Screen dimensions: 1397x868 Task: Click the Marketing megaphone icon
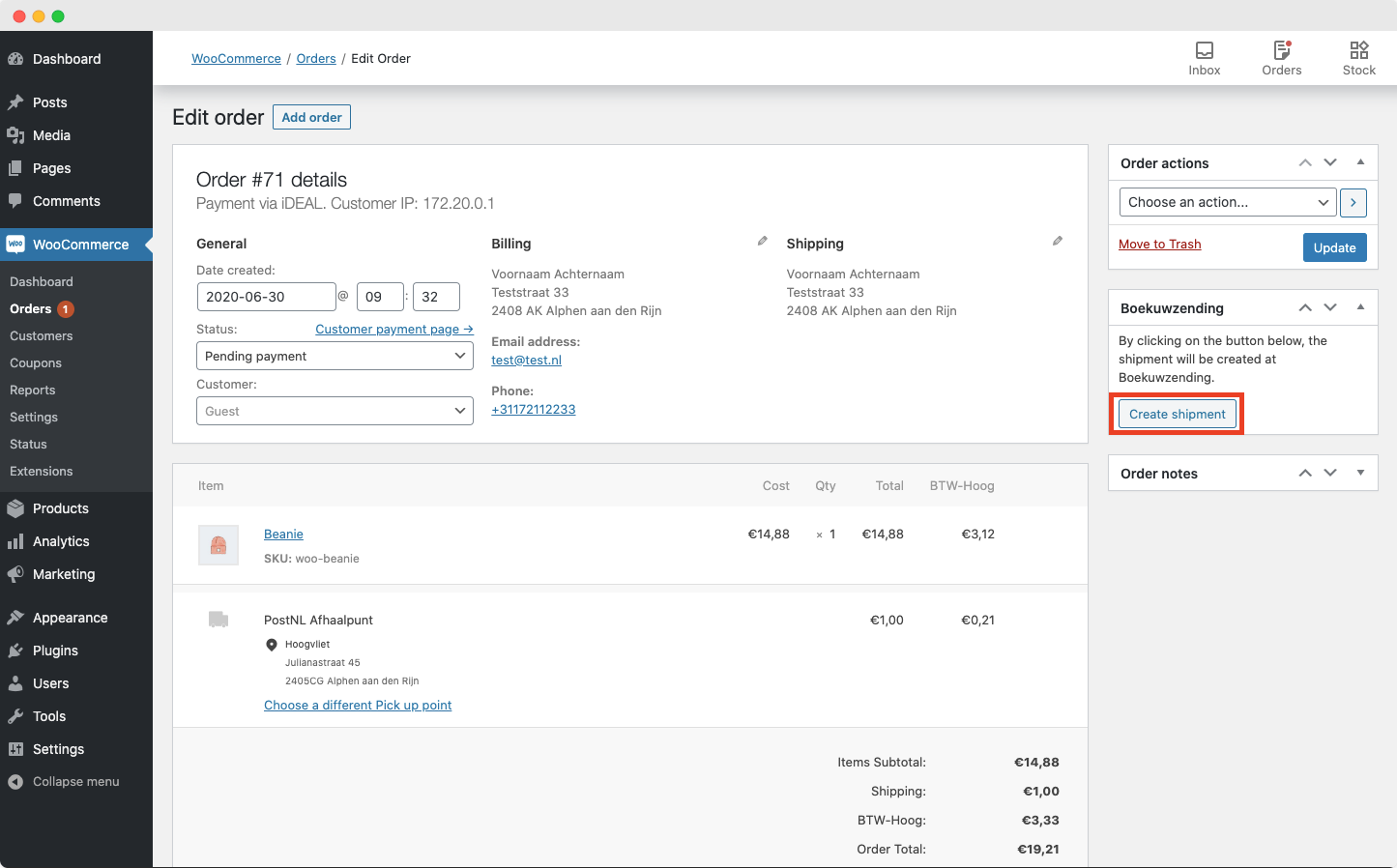tap(15, 574)
